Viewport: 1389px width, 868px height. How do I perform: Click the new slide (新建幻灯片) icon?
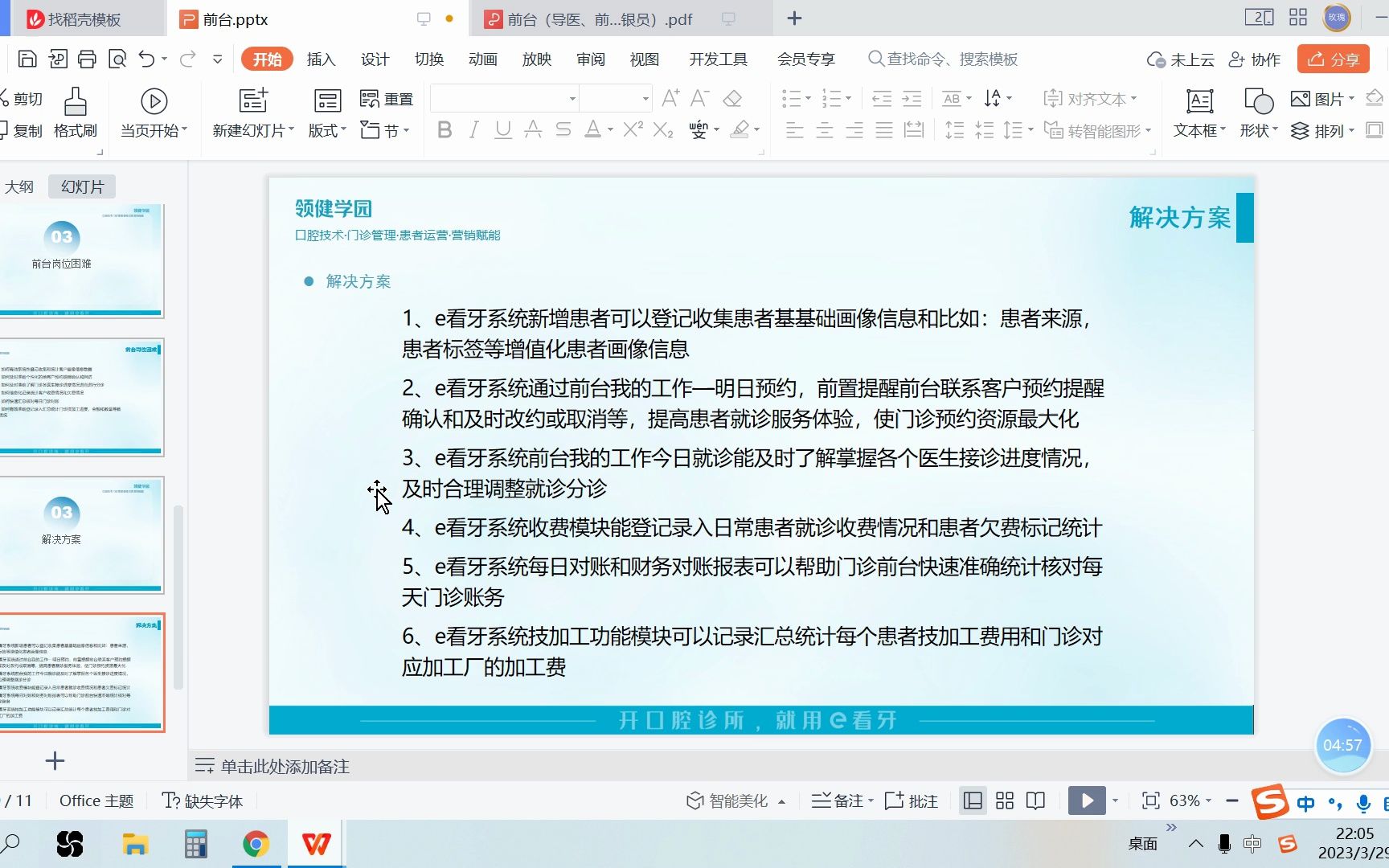253,100
